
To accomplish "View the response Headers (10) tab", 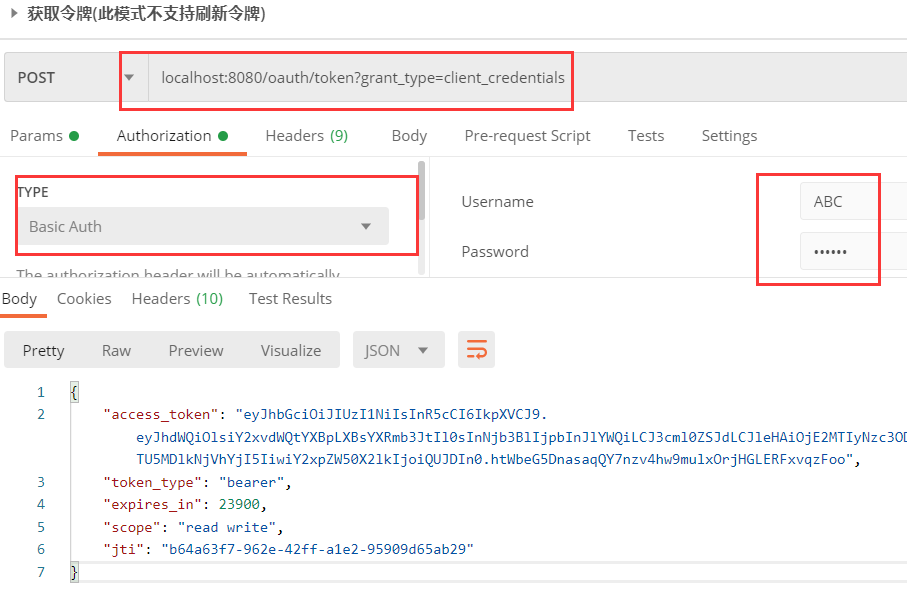I will (x=177, y=299).
